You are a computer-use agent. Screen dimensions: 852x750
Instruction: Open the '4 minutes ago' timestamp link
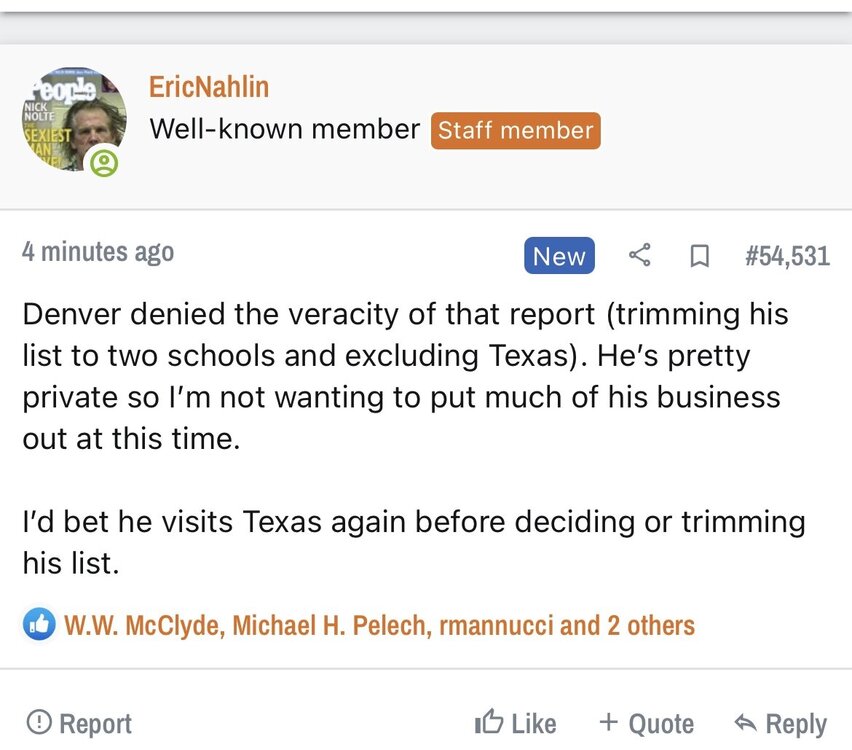98,252
